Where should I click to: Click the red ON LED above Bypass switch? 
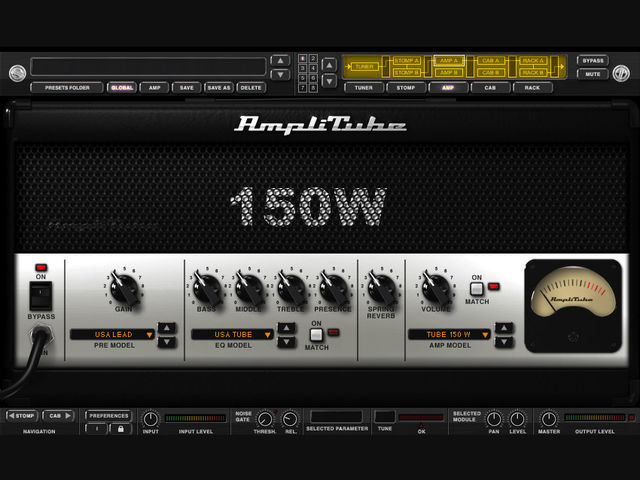pyautogui.click(x=41, y=267)
